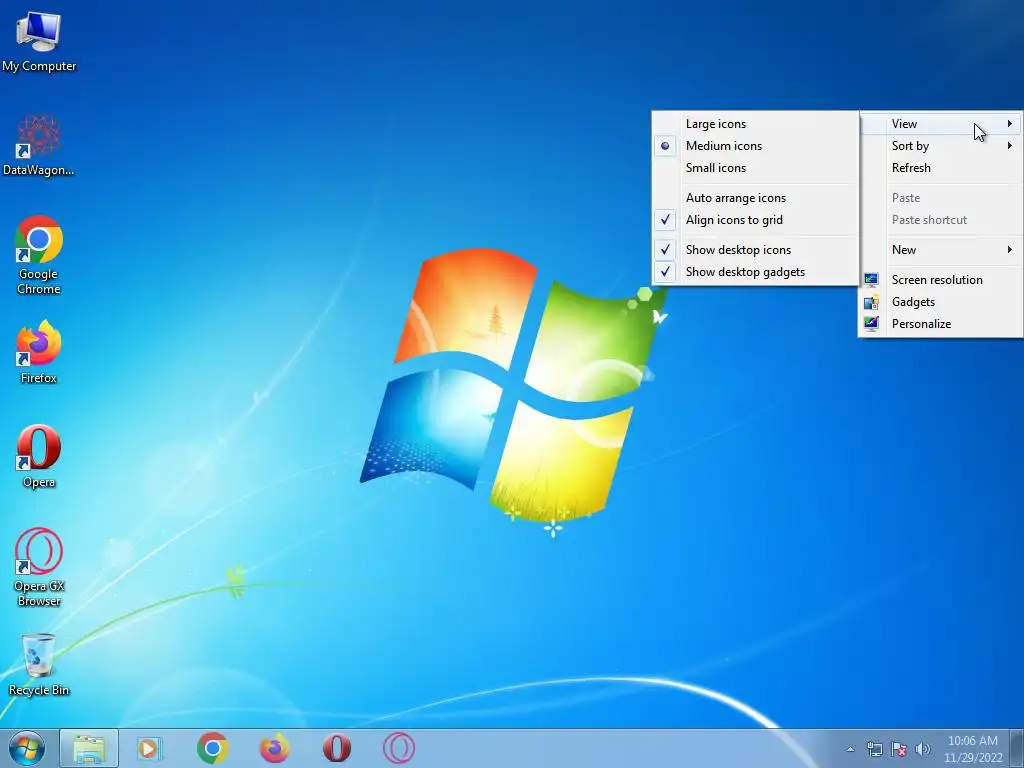This screenshot has width=1024, height=768.
Task: Toggle Show desktop gadgets
Action: [x=755, y=272]
